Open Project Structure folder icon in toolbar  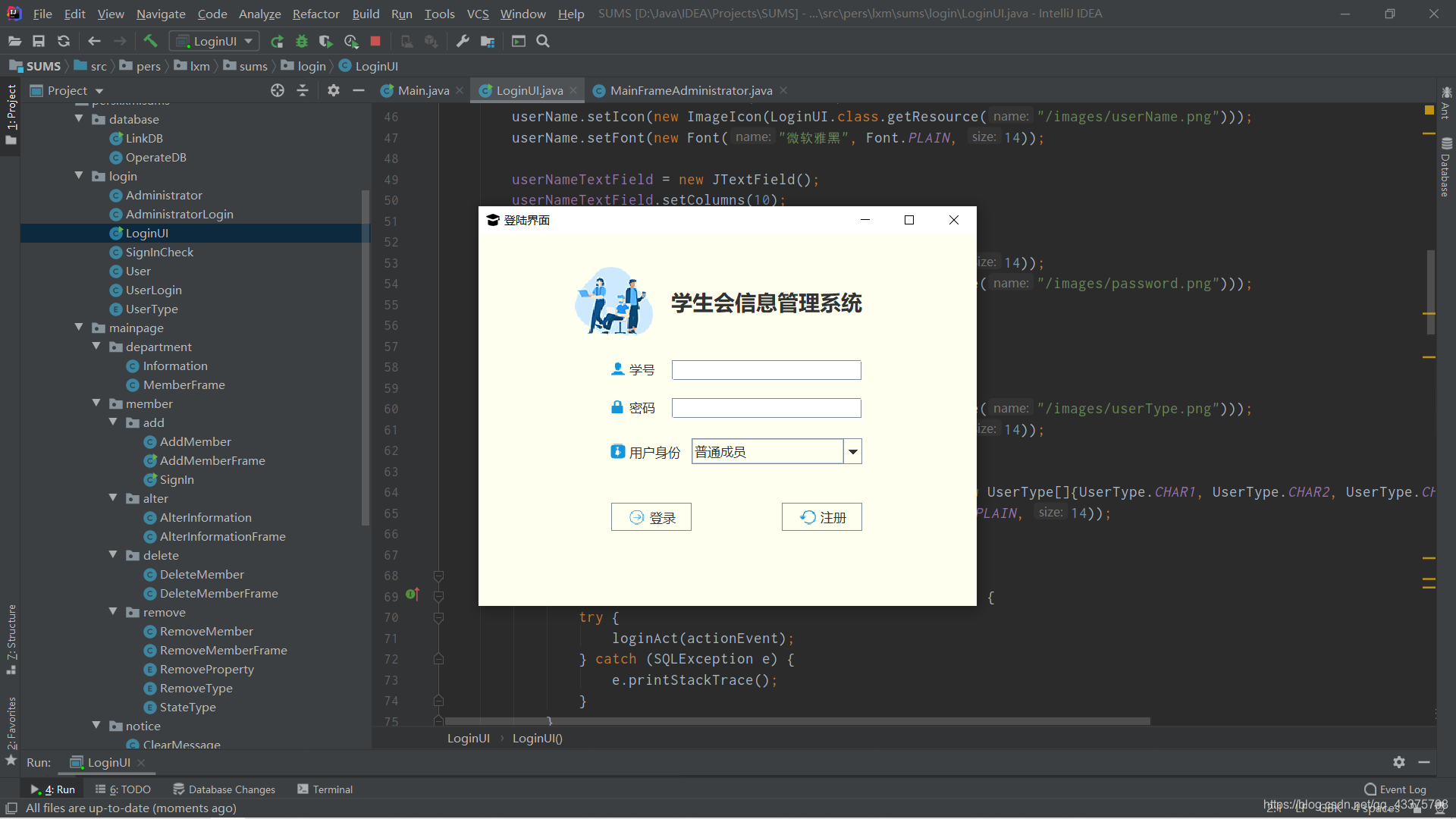[x=488, y=41]
